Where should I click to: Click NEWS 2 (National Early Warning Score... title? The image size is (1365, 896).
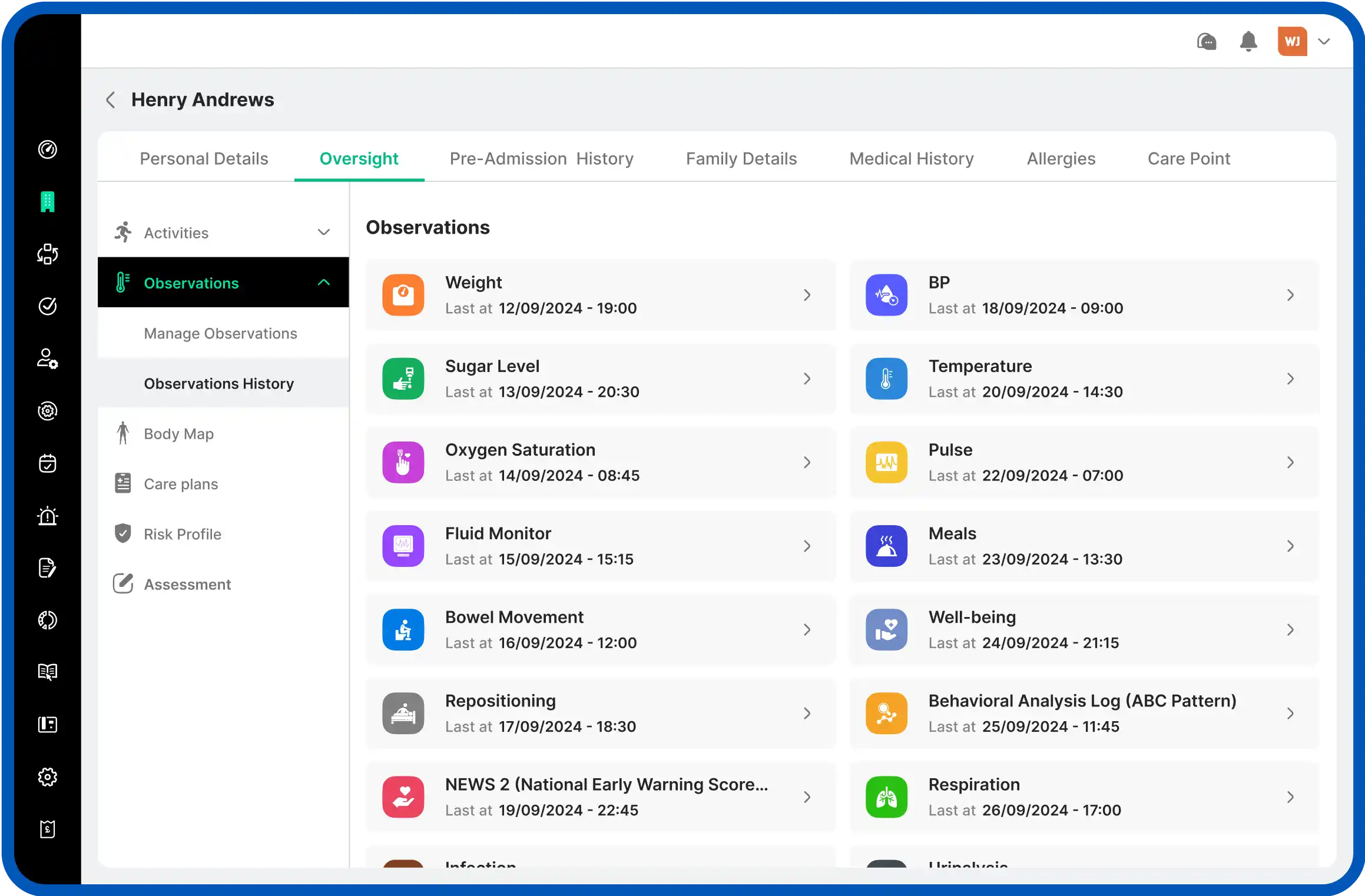(x=607, y=784)
